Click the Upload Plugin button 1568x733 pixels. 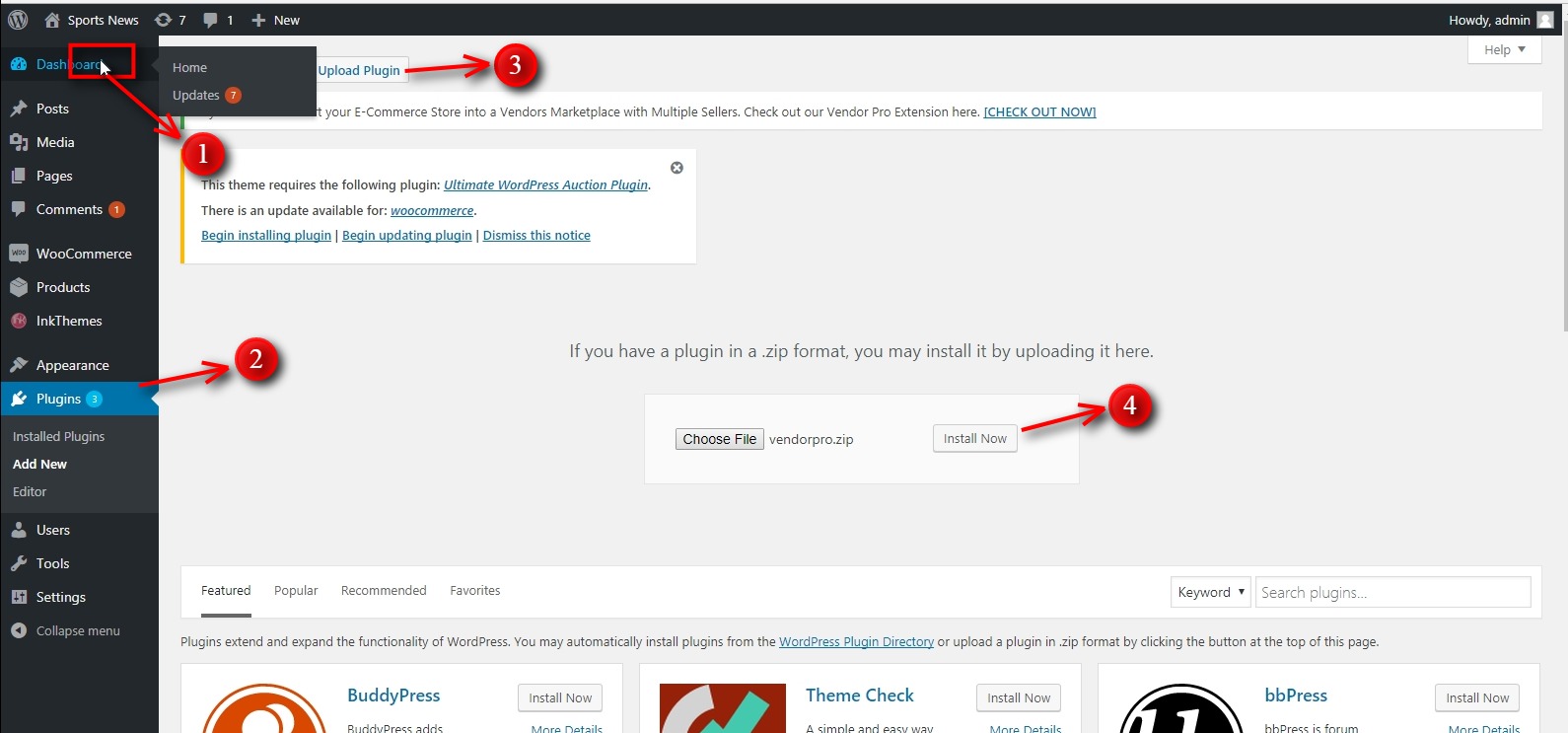[361, 70]
